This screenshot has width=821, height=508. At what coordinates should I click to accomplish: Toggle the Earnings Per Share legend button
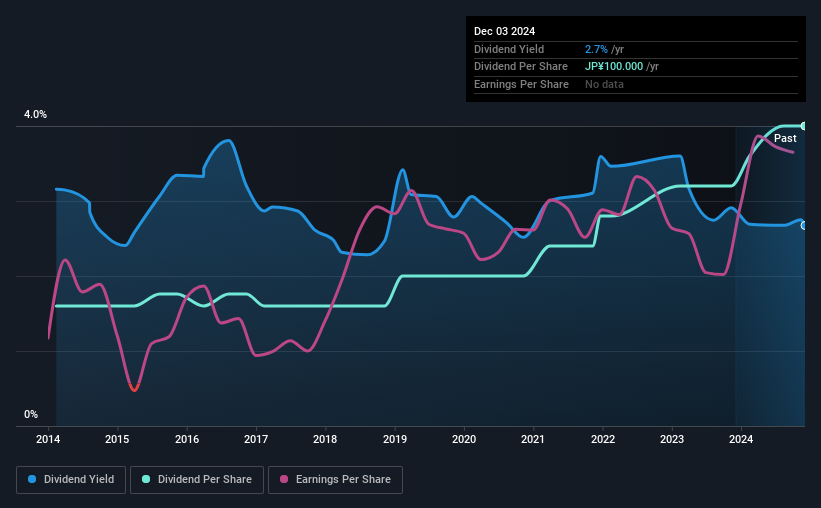click(335, 480)
